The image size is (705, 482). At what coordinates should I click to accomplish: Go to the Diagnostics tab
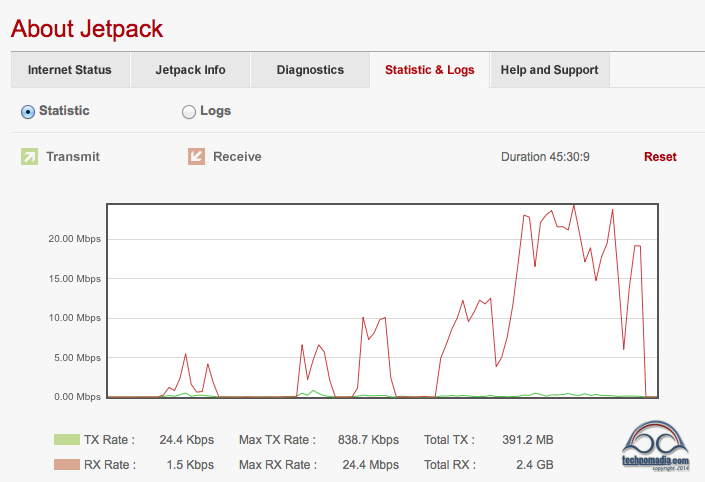(x=310, y=70)
